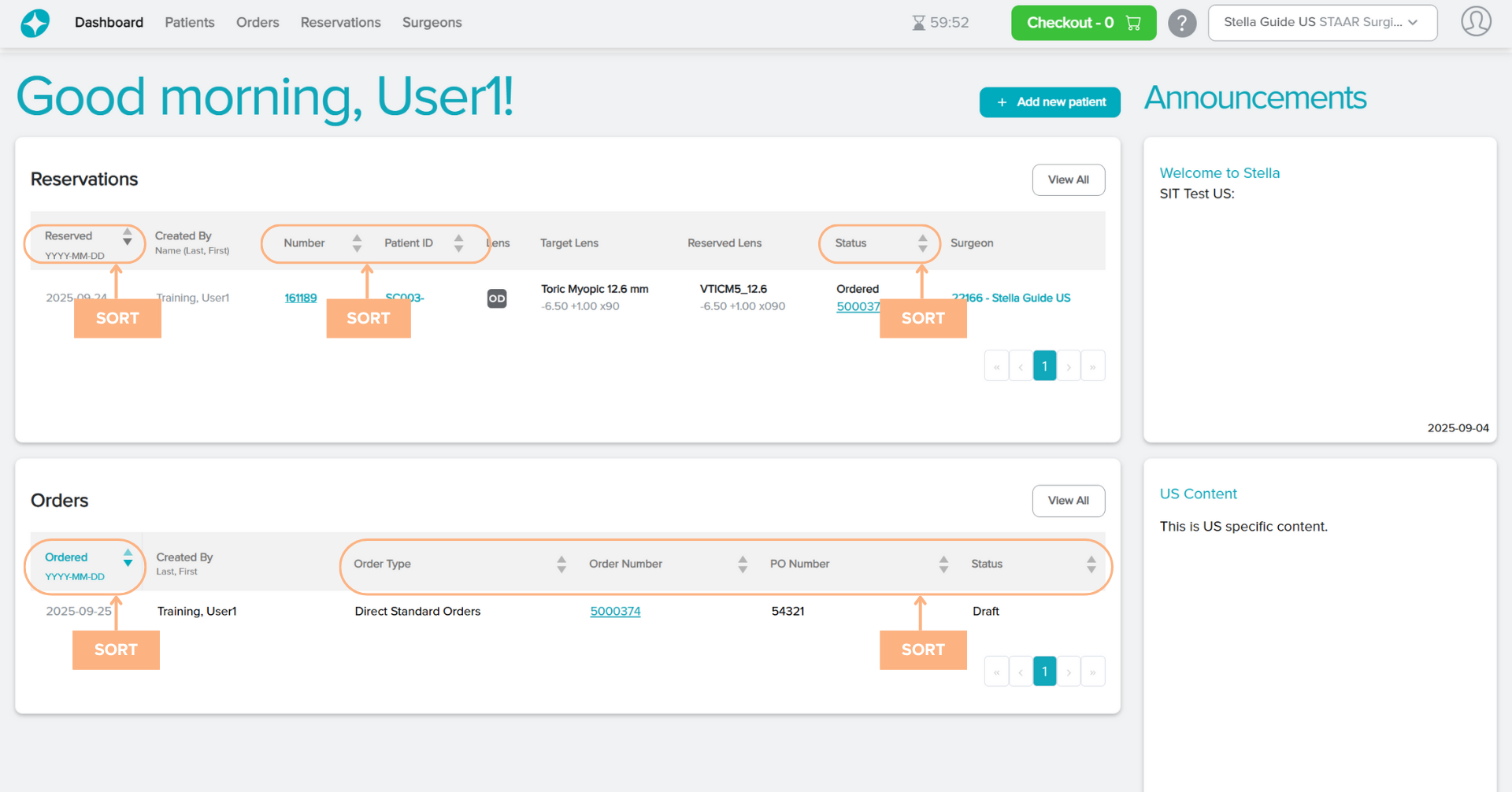1512x792 pixels.
Task: Click the Add new patient button
Action: pyautogui.click(x=1049, y=102)
